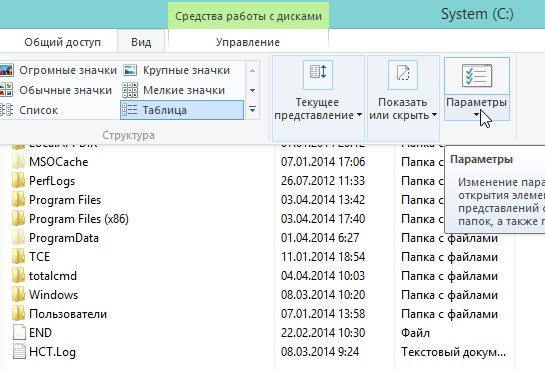545x370 pixels.
Task: Open Текущее представление dropdown arrow
Action: tap(359, 115)
